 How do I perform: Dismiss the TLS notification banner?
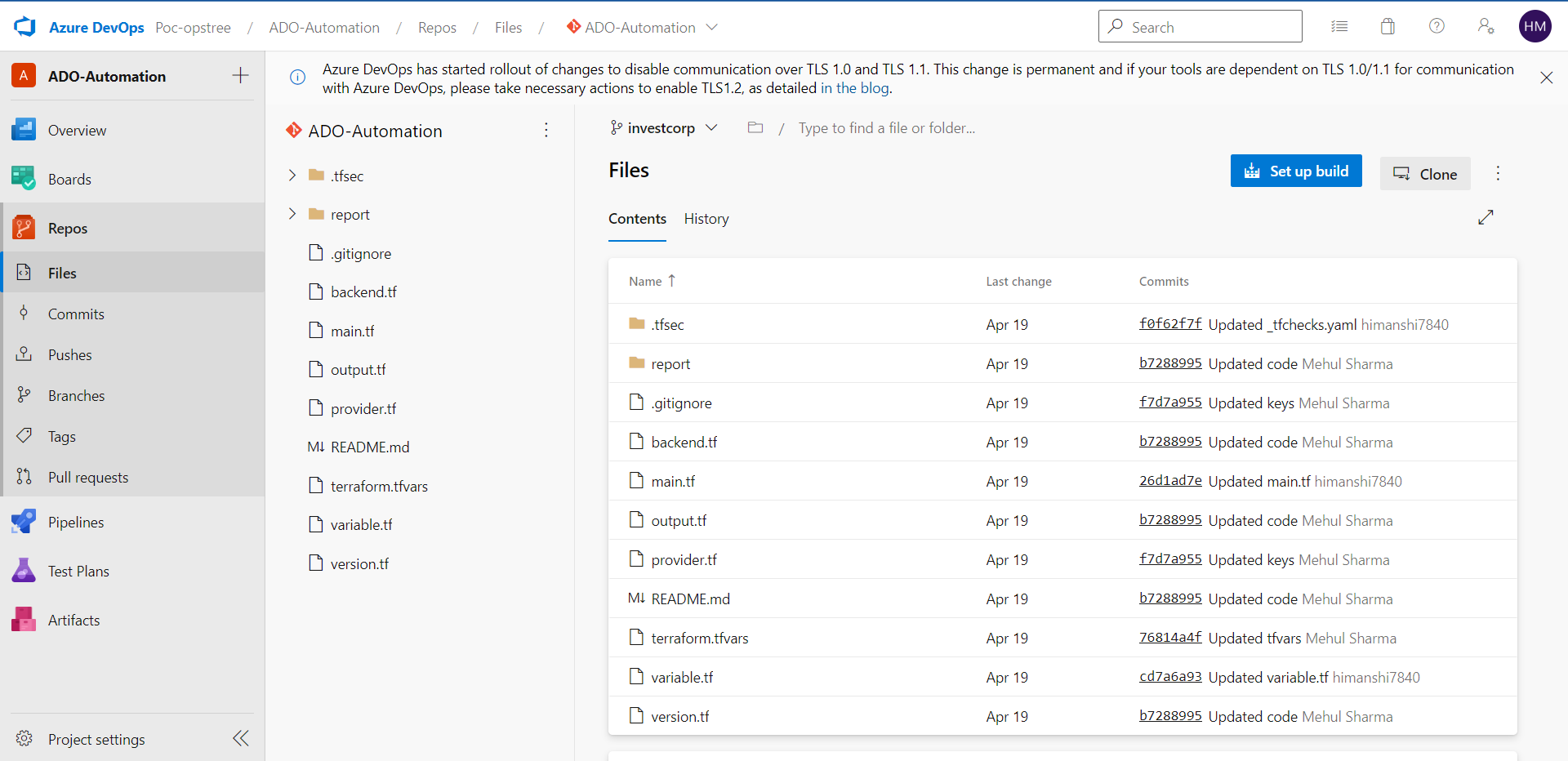1546,78
